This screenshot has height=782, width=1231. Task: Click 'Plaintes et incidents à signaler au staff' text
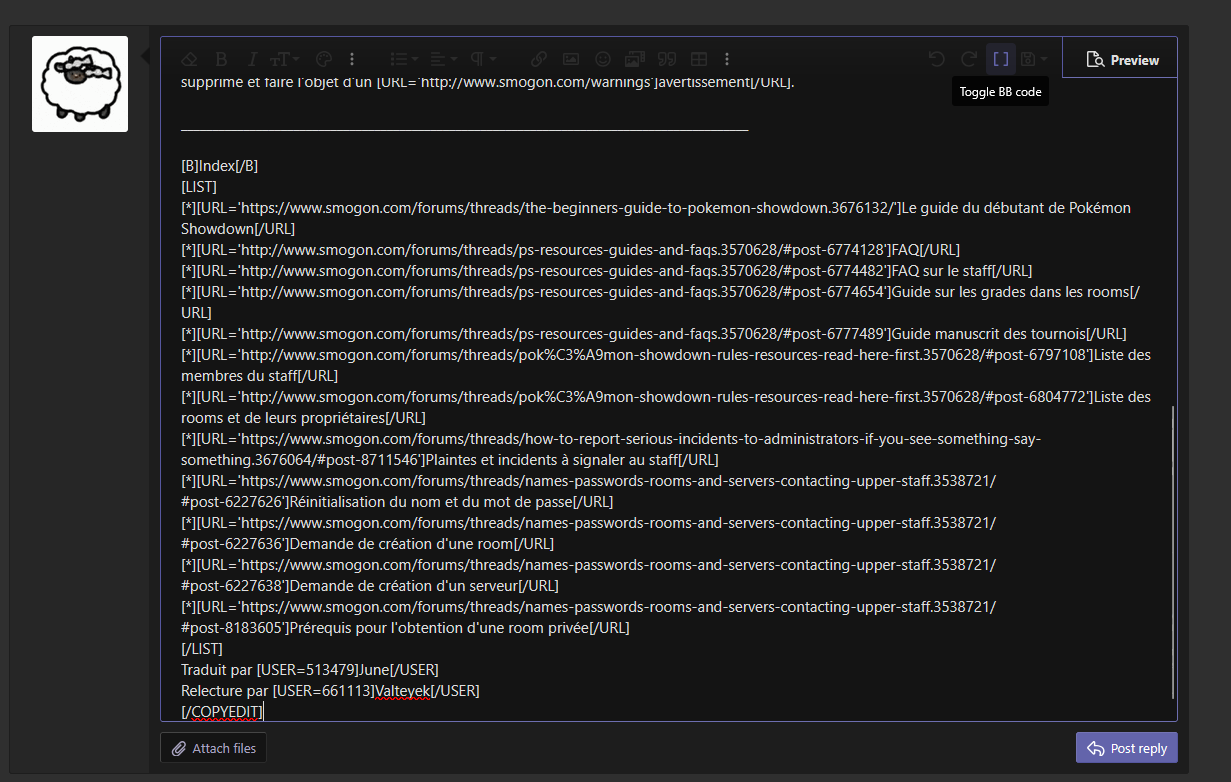point(552,459)
